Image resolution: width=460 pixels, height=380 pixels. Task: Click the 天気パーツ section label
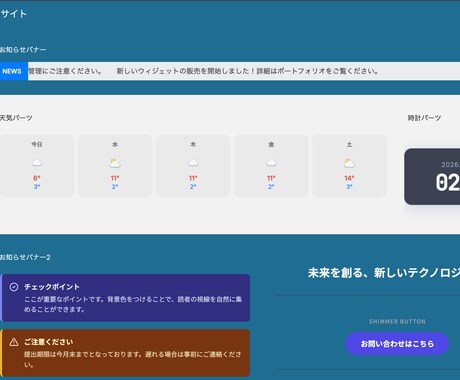tap(16, 118)
